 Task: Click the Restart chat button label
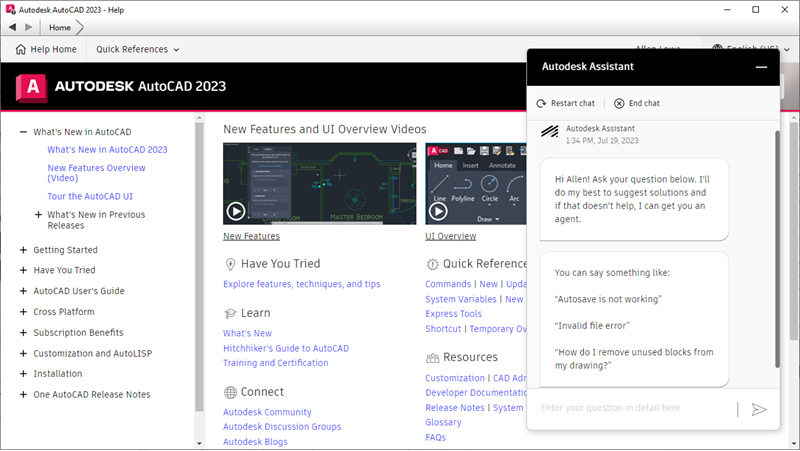point(572,104)
